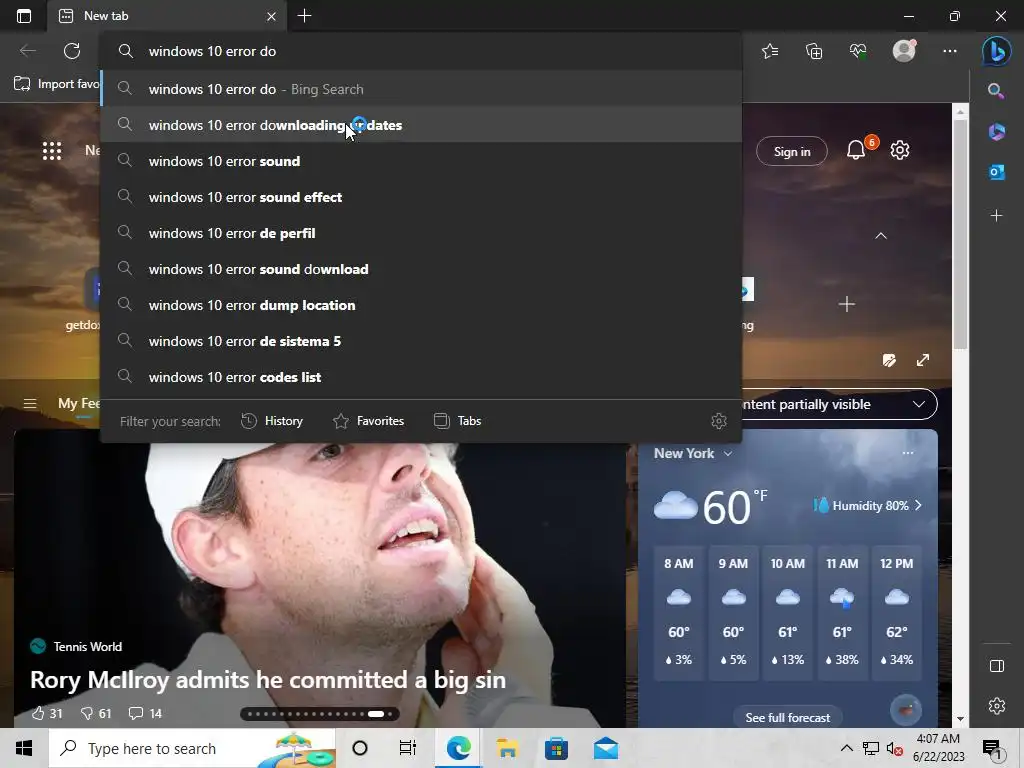Open sidebar search magnifier icon
Viewport: 1024px width, 768px height.
coord(996,91)
